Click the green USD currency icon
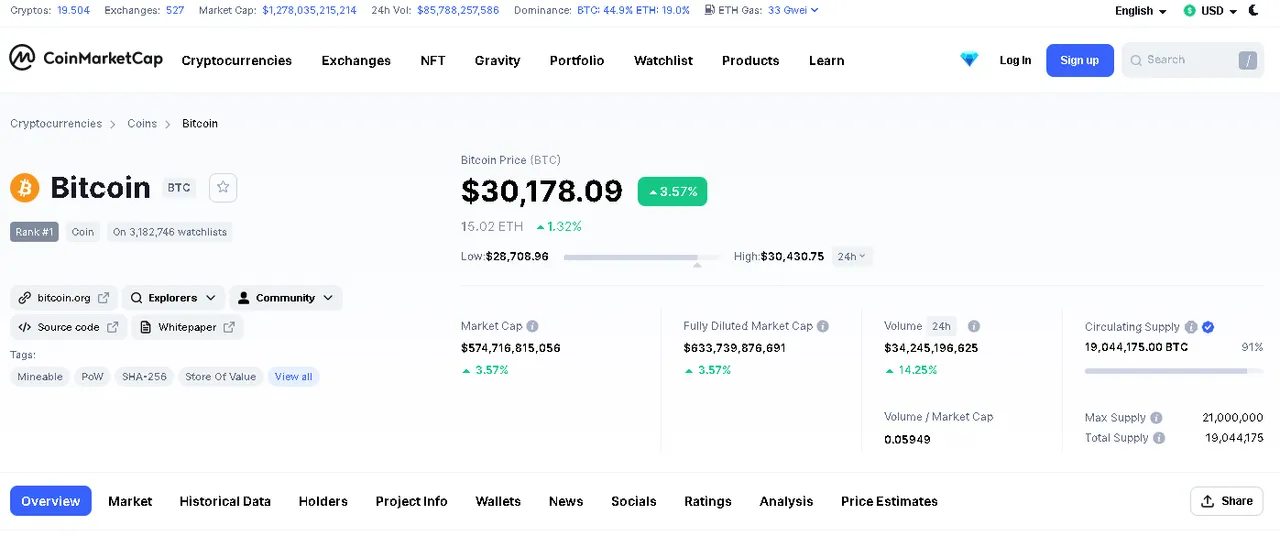This screenshot has width=1280, height=536. tap(1189, 11)
